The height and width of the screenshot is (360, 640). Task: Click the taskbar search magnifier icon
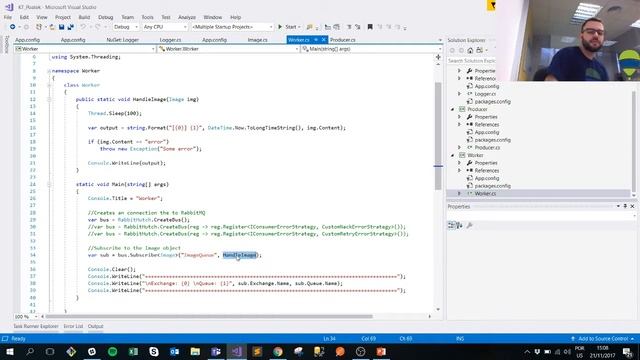pos(30,351)
